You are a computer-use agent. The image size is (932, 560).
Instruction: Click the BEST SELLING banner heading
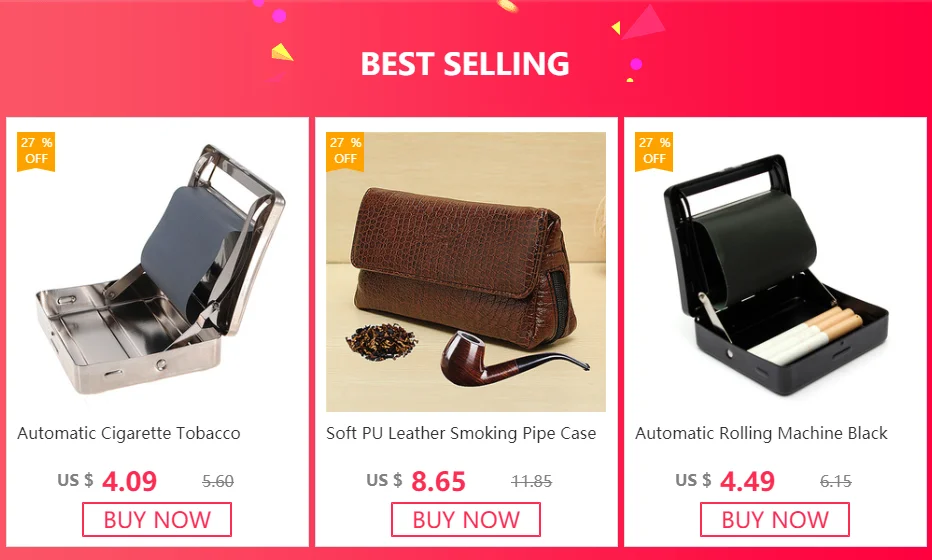pyautogui.click(x=465, y=64)
